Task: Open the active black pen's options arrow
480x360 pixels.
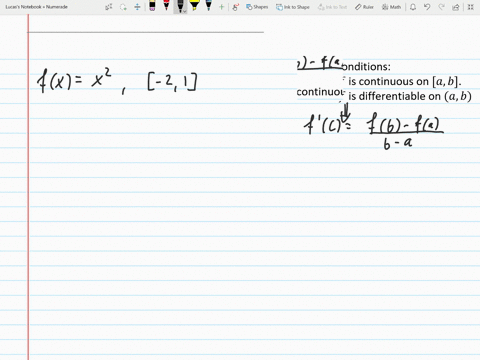Action: tap(185, 11)
